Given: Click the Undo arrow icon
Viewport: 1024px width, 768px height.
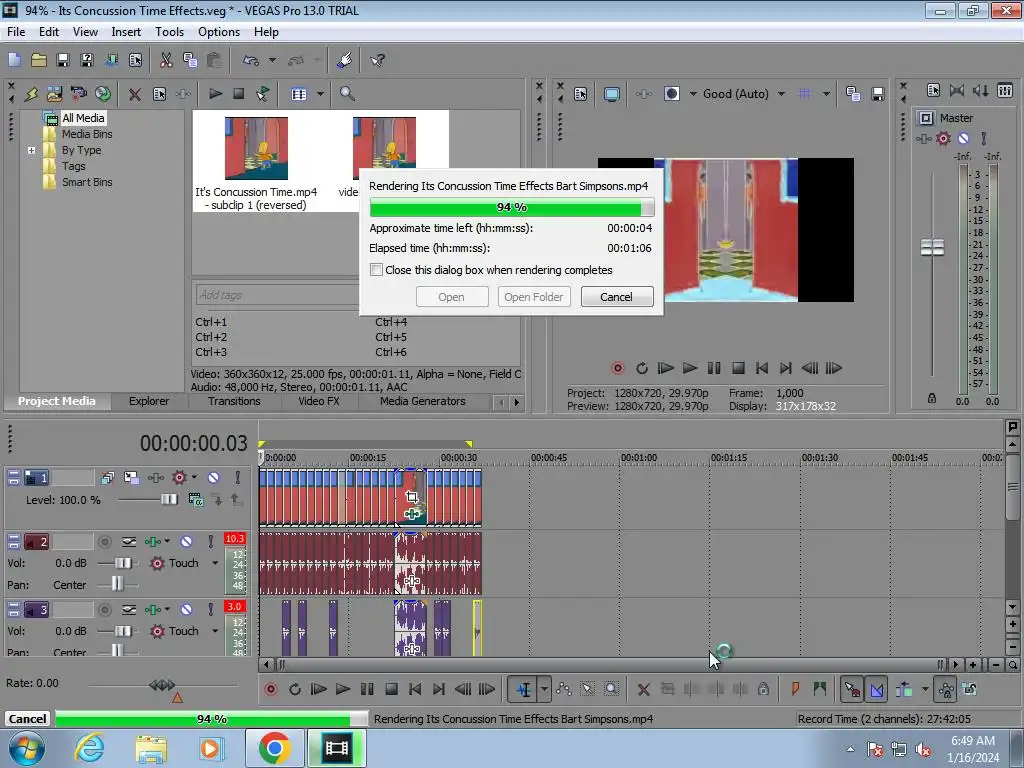Looking at the screenshot, I should [x=251, y=60].
